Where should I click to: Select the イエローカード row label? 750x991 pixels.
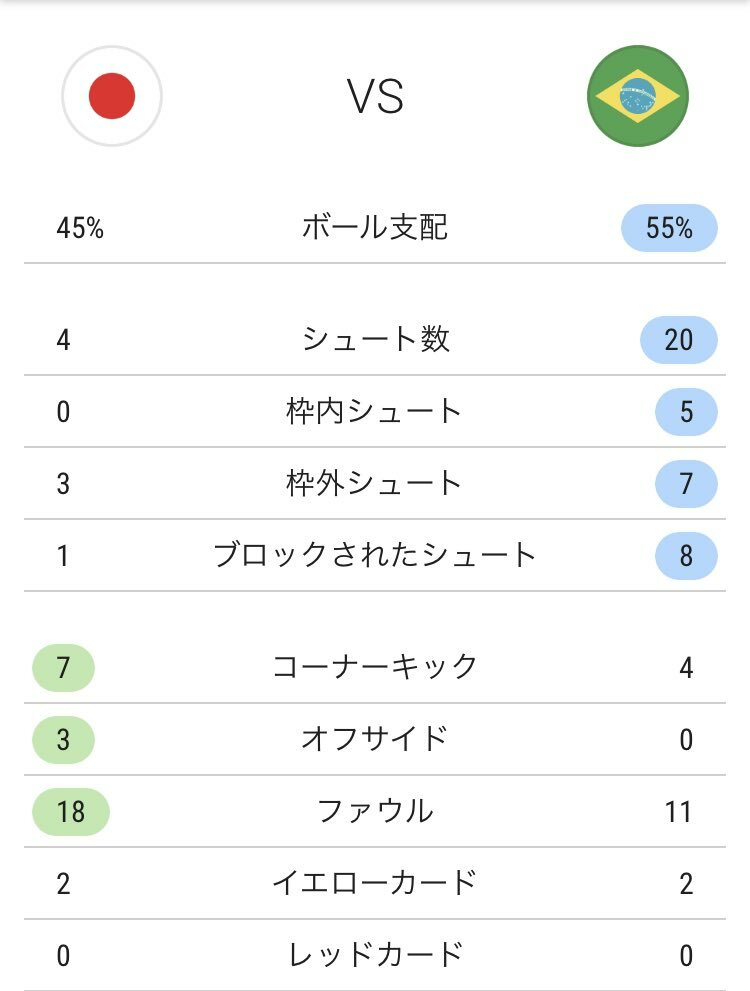tap(375, 883)
